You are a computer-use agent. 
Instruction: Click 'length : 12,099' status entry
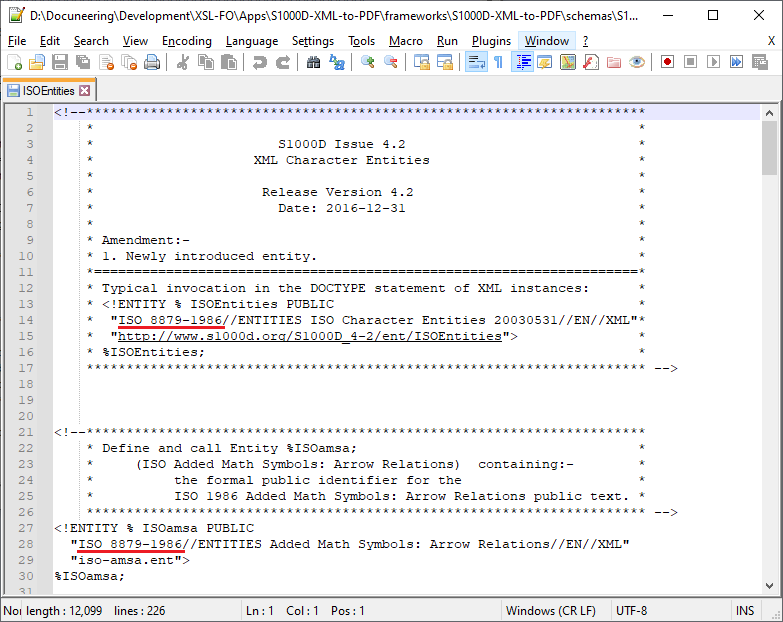click(x=64, y=611)
